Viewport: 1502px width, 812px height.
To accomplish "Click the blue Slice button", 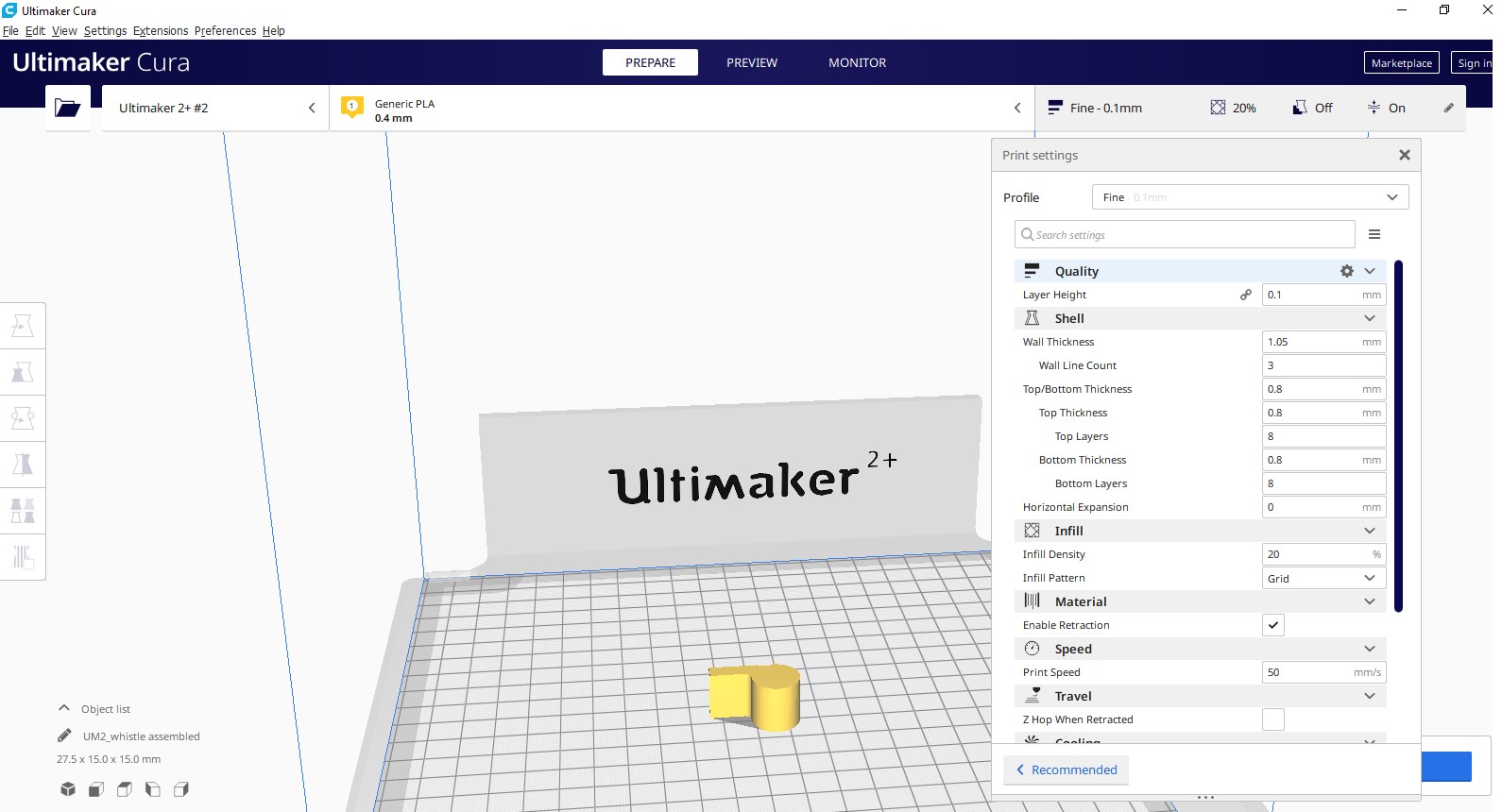I will click(x=1446, y=767).
